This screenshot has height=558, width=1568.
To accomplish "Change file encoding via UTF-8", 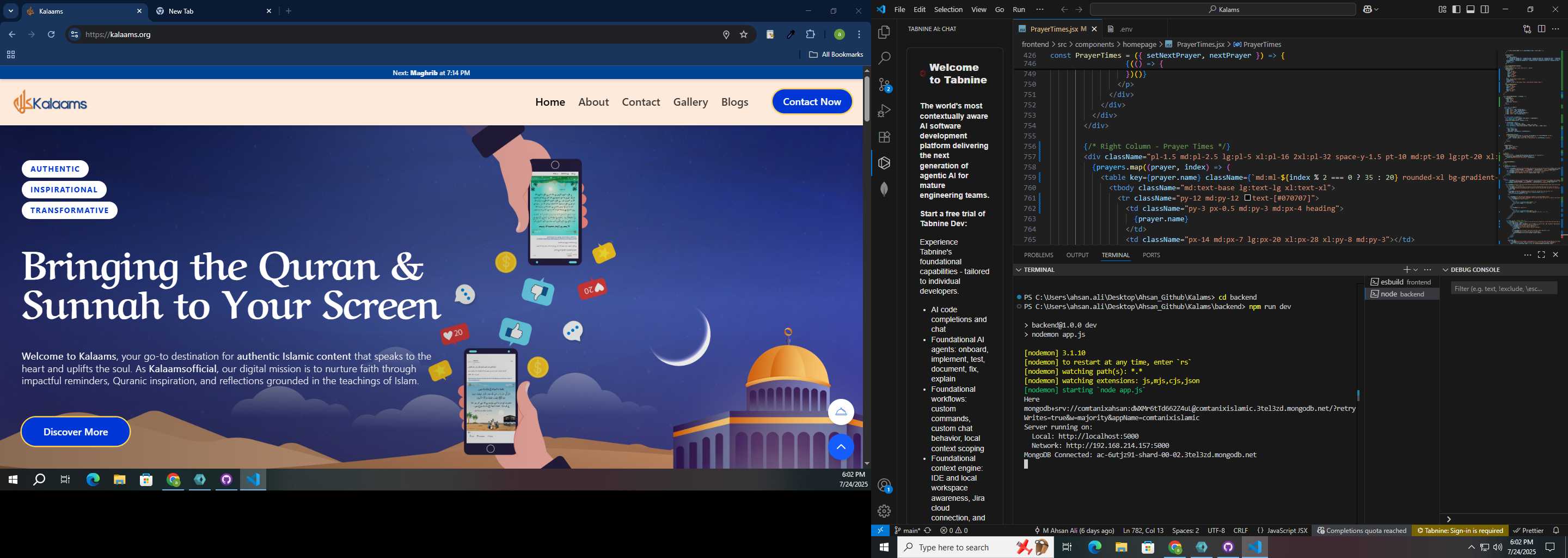I will click(x=1216, y=531).
